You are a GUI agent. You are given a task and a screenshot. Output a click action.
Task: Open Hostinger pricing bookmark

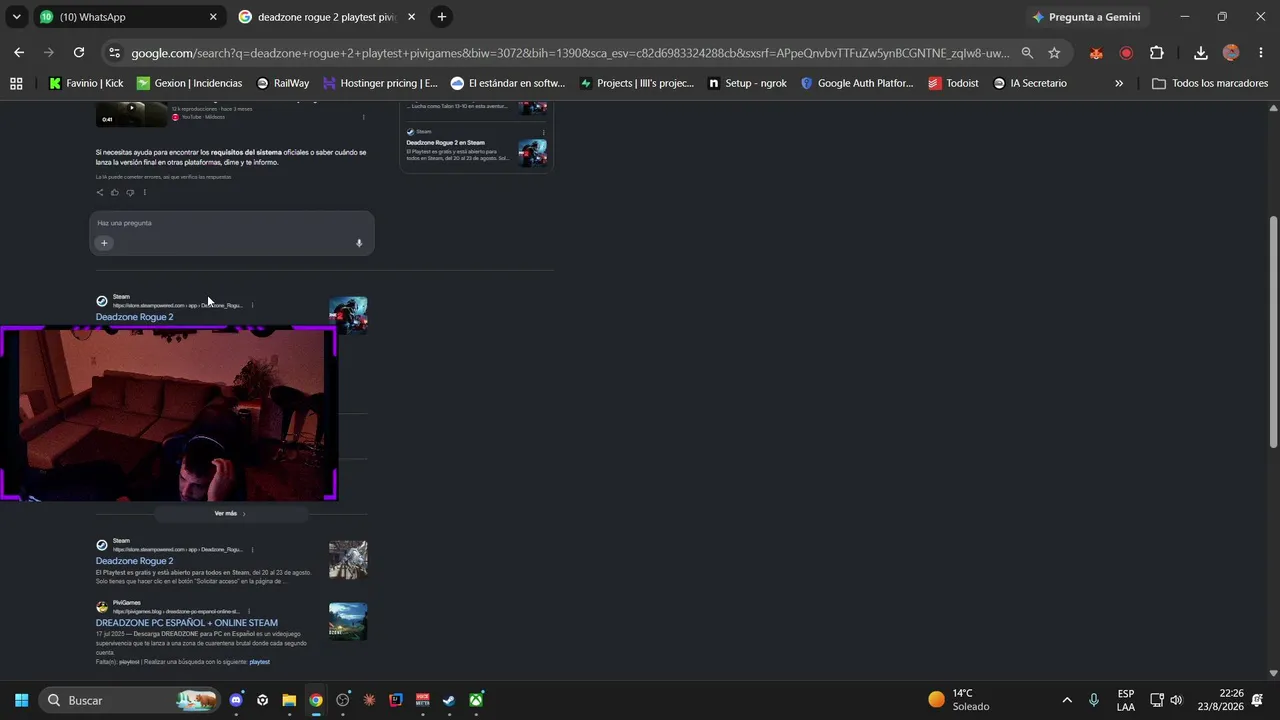[x=381, y=83]
